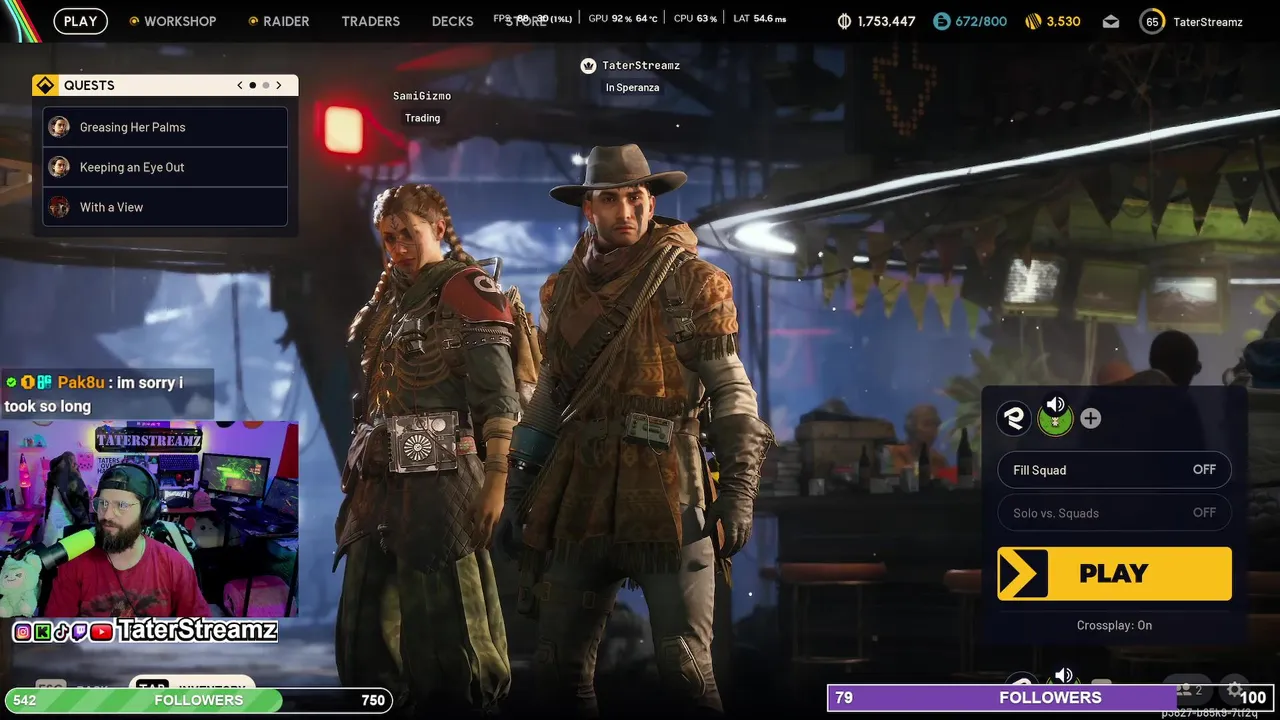Viewport: 1280px width, 720px height.
Task: Open the mail inbox envelope icon
Action: (1111, 21)
